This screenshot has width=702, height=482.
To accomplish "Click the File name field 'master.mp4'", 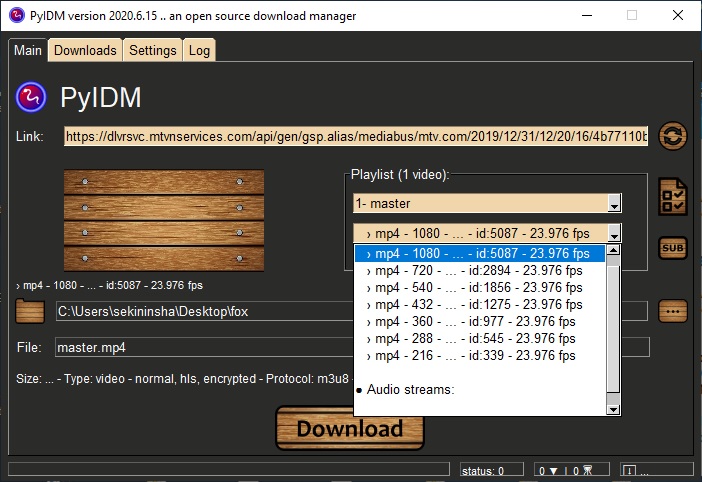I will pos(352,347).
